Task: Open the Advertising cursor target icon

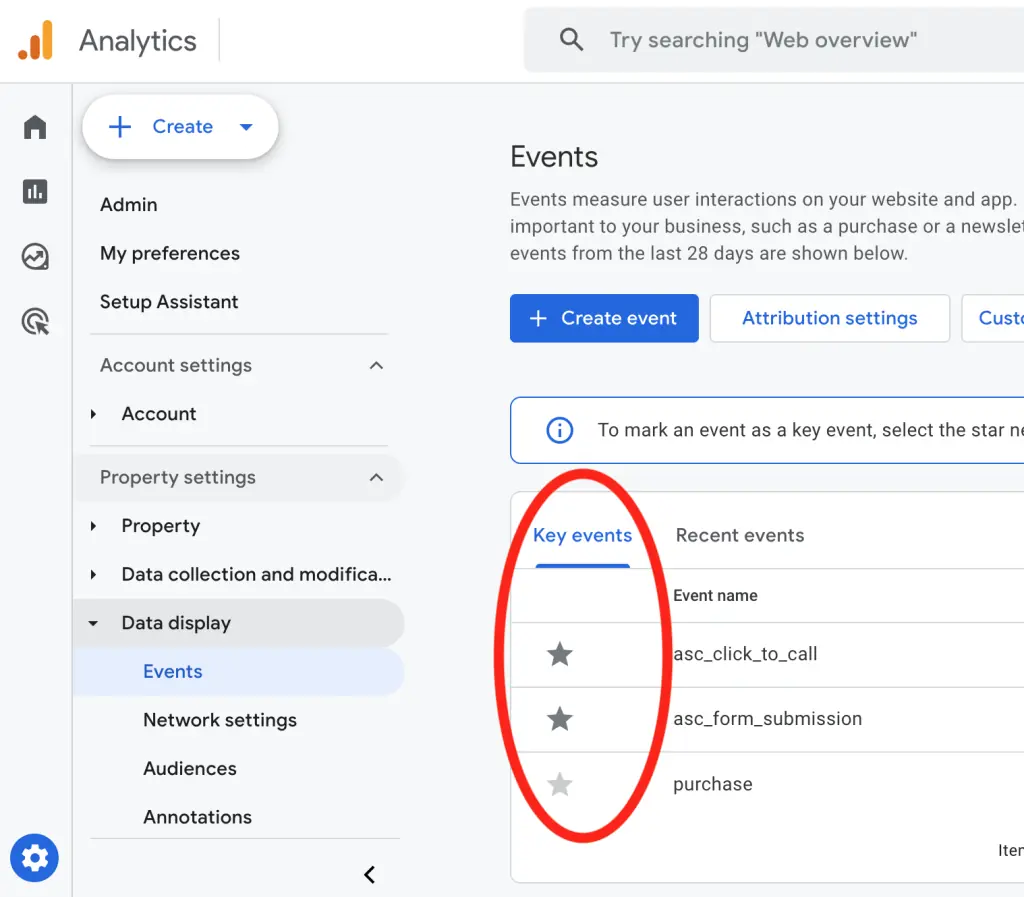Action: (x=35, y=321)
